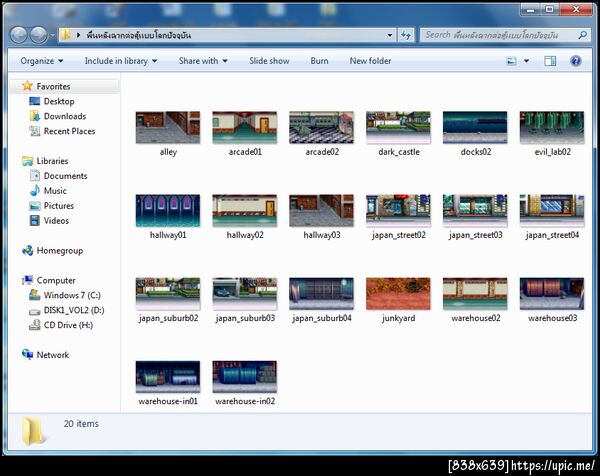Screen dimensions: 600x476
Task: Click the Videos library film icon
Action: point(35,220)
